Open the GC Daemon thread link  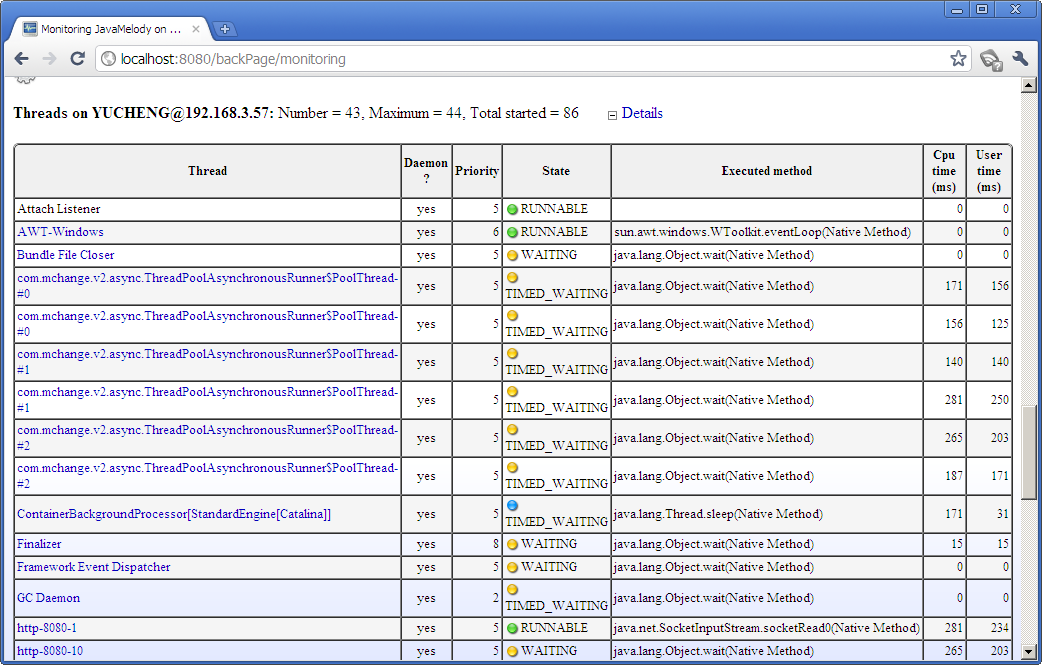49,598
